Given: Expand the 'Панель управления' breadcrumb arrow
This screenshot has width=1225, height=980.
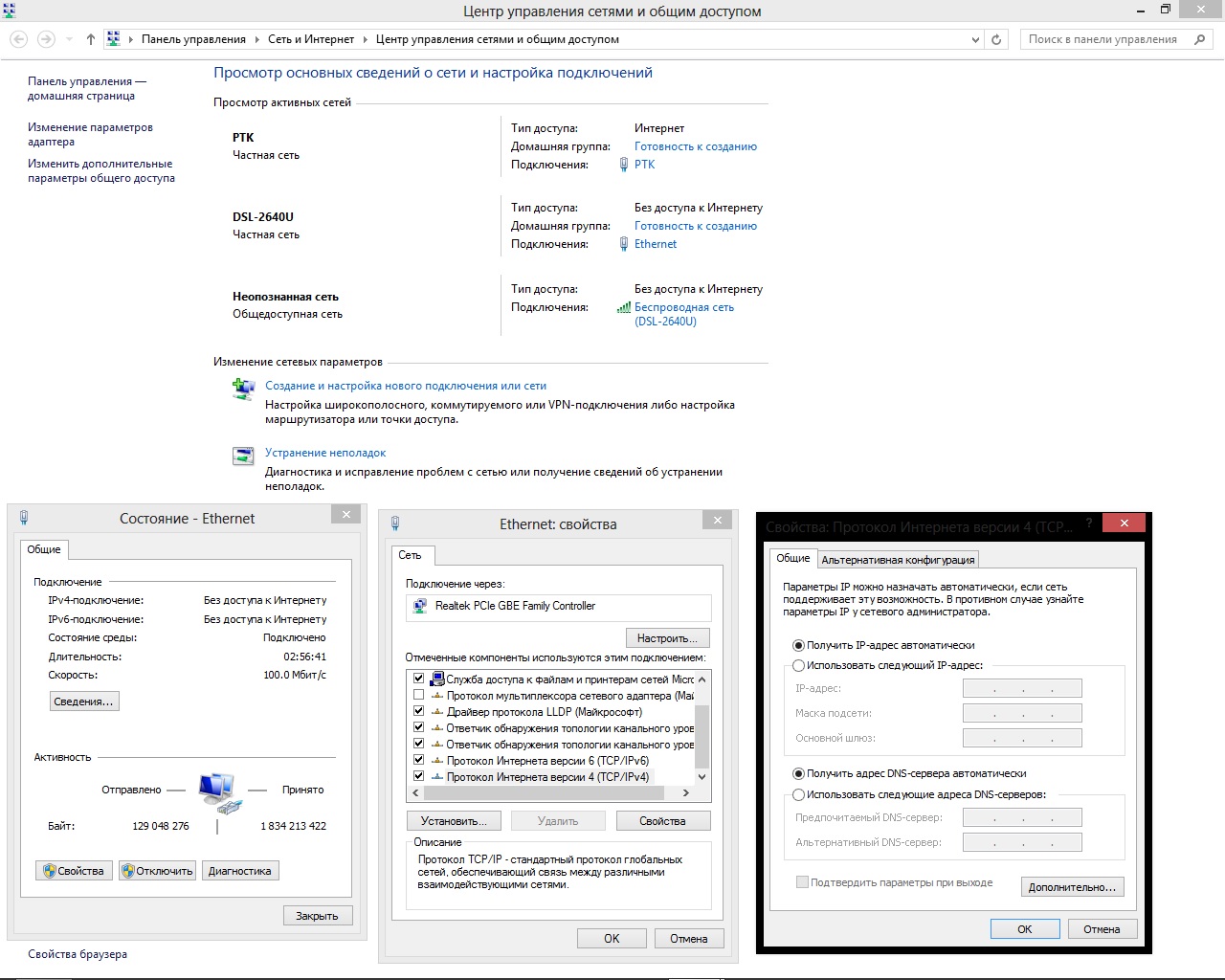Looking at the screenshot, I should pyautogui.click(x=256, y=39).
